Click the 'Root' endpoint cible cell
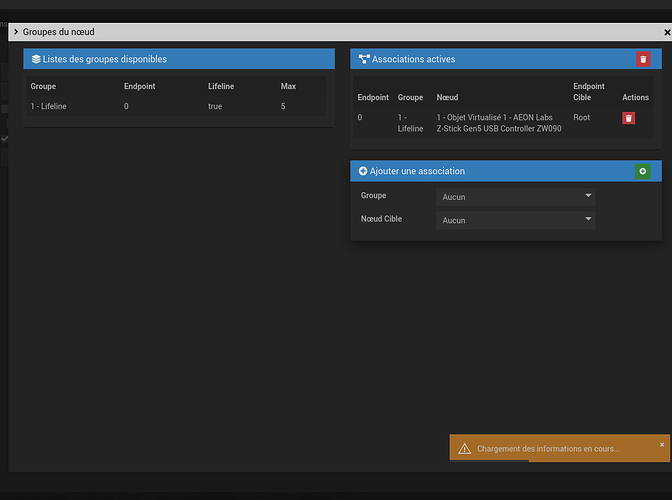Screen dimensions: 672x500 coord(582,117)
